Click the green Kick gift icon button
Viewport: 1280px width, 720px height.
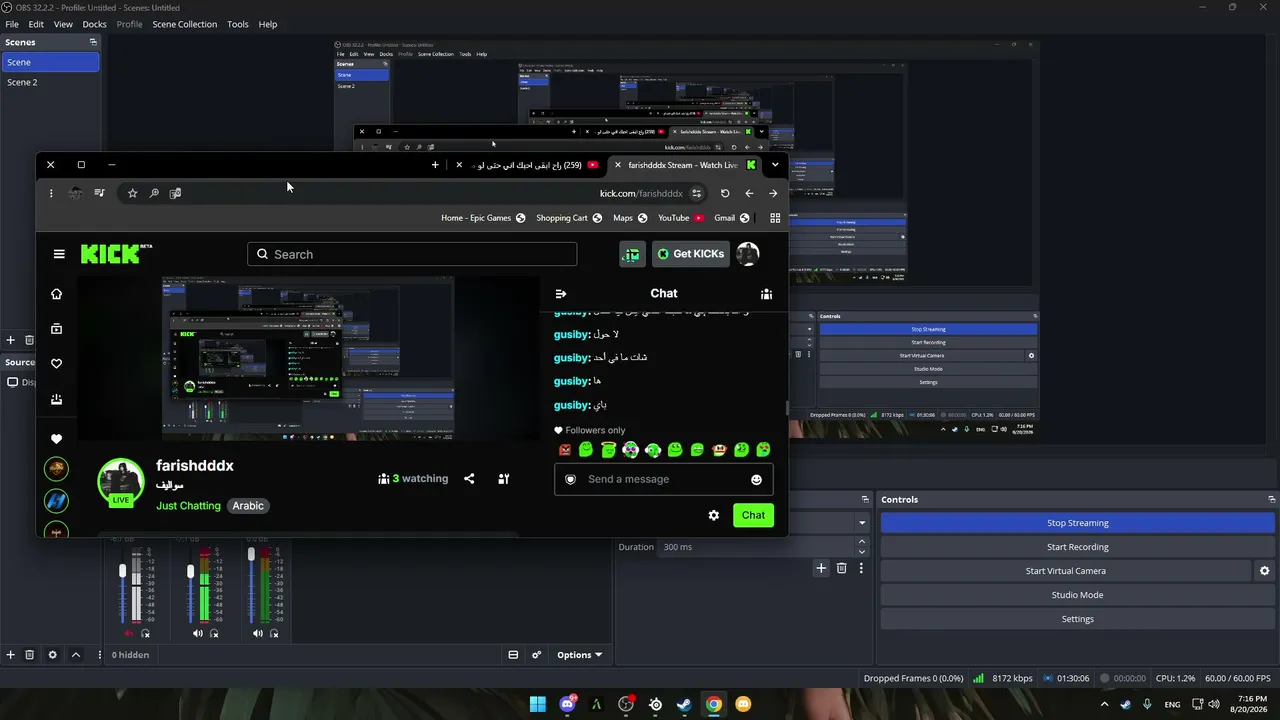click(631, 254)
